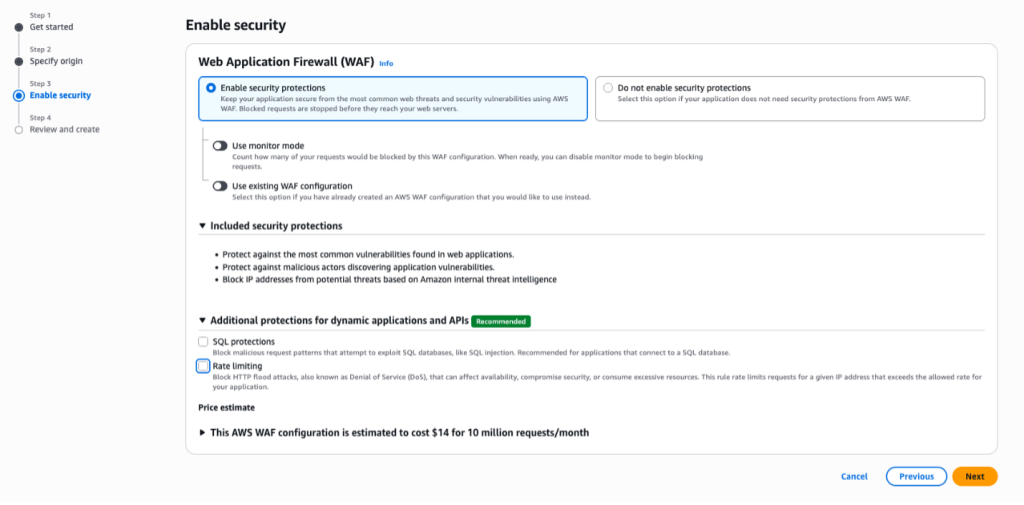The width and height of the screenshot is (1024, 505).
Task: Select Enable security protections radio option
Action: (211, 88)
